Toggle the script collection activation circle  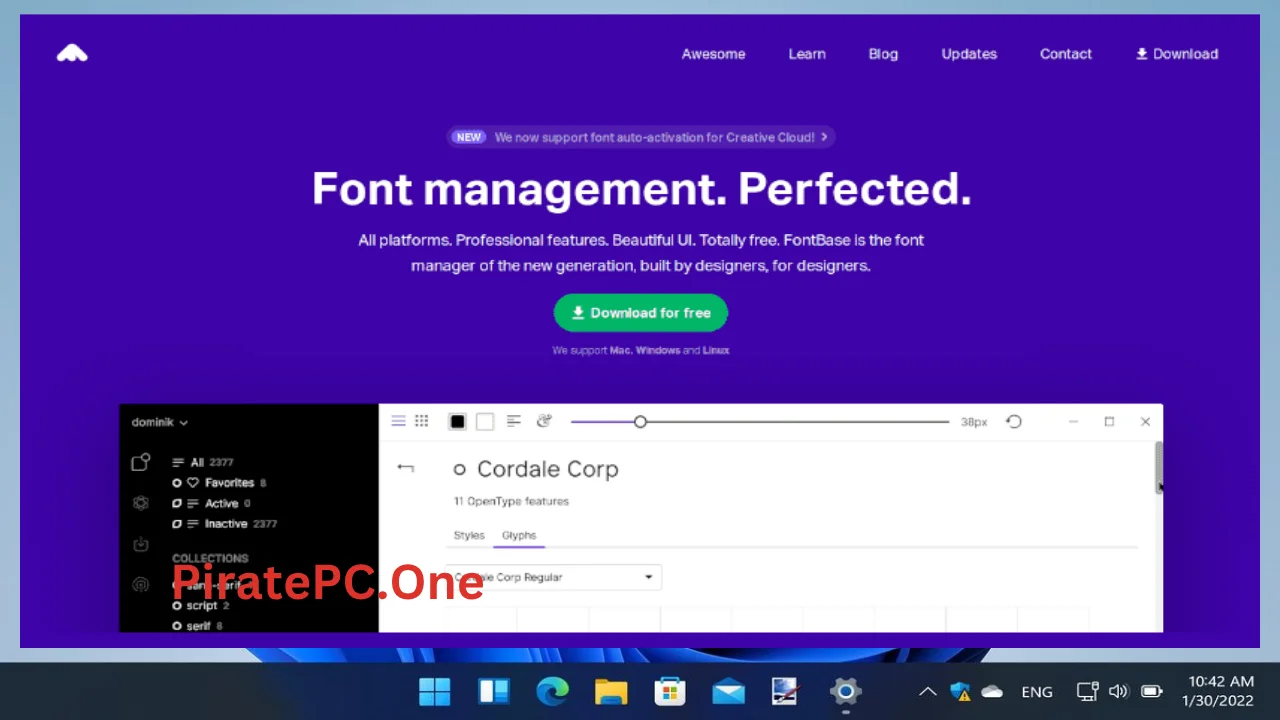[x=177, y=606]
